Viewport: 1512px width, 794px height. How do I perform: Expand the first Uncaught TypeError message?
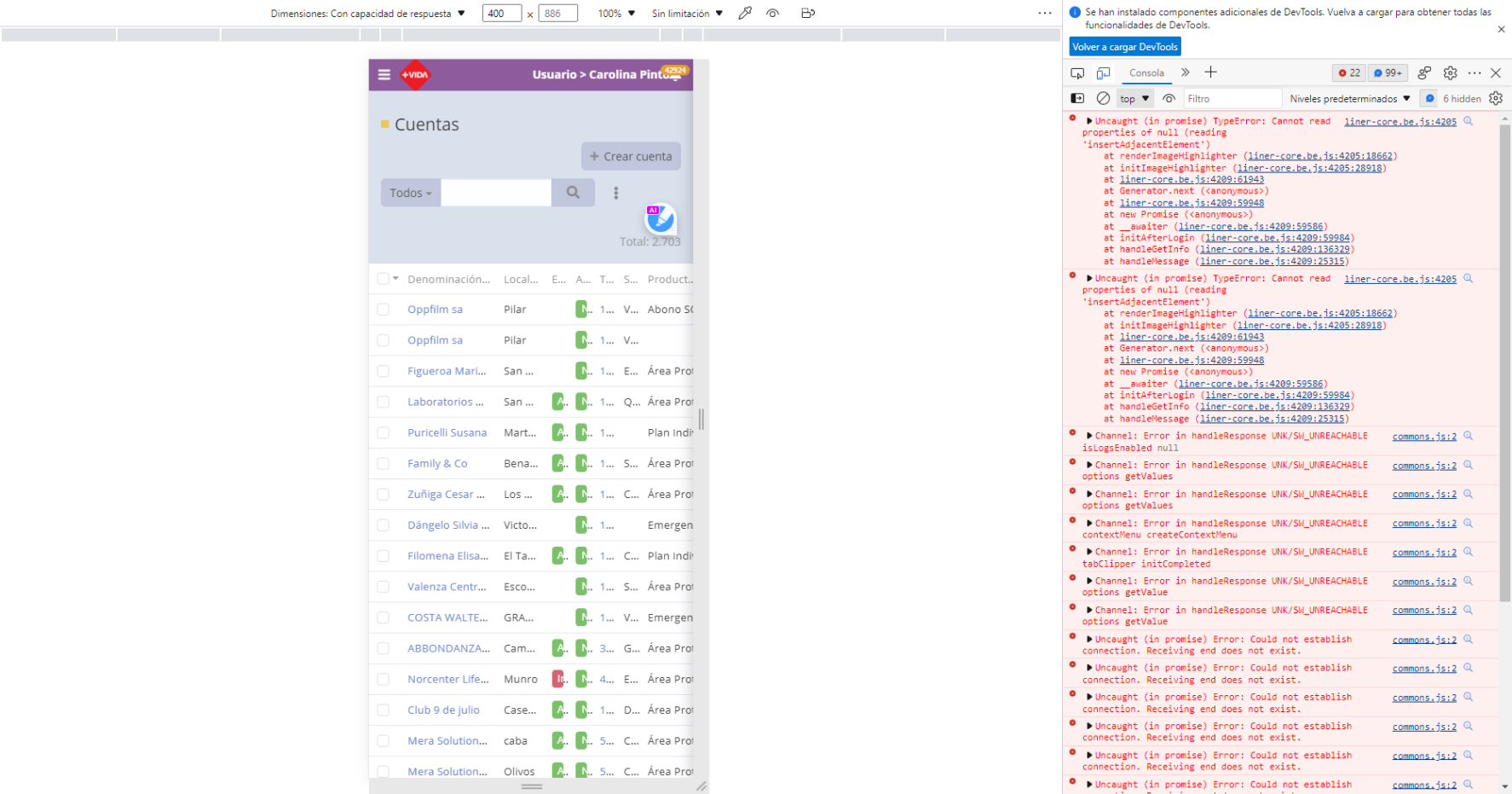tap(1089, 121)
